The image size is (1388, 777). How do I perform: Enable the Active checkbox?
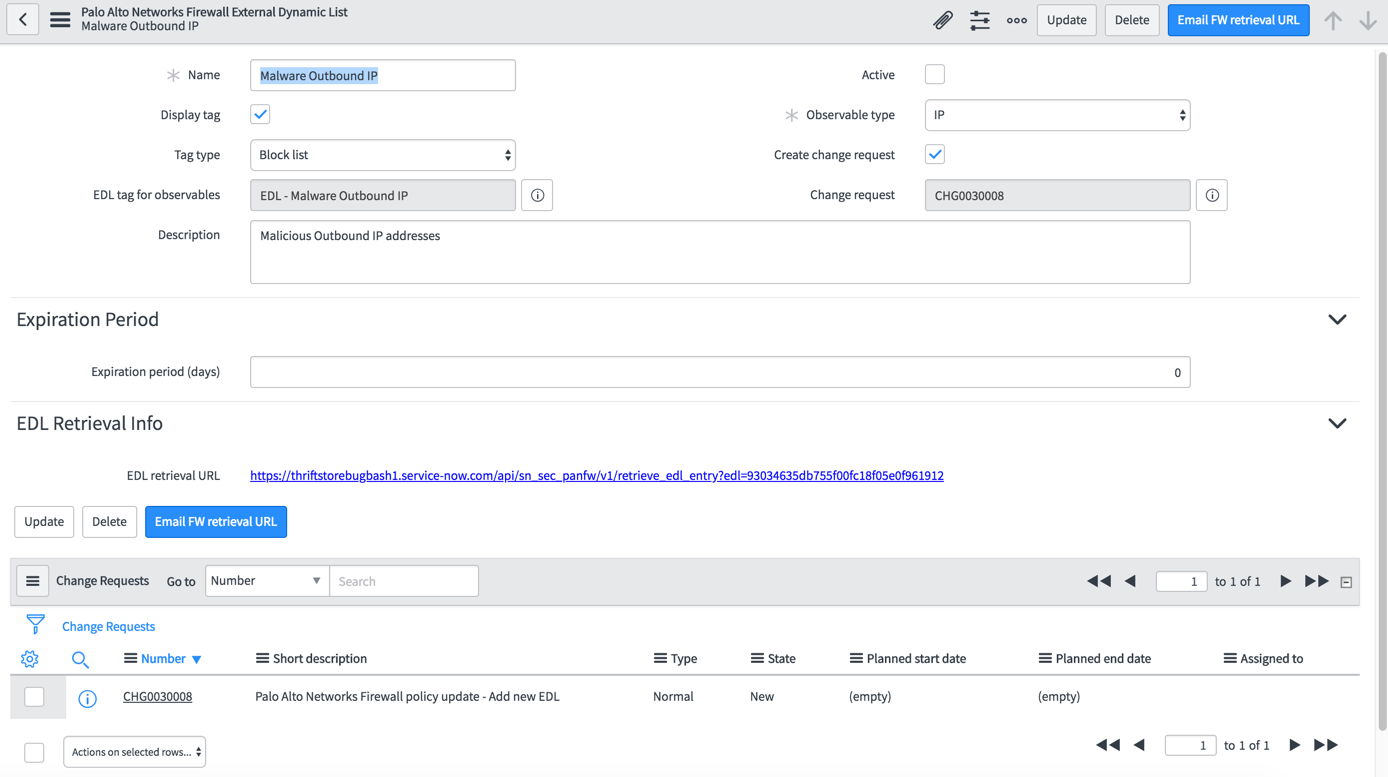(x=935, y=74)
